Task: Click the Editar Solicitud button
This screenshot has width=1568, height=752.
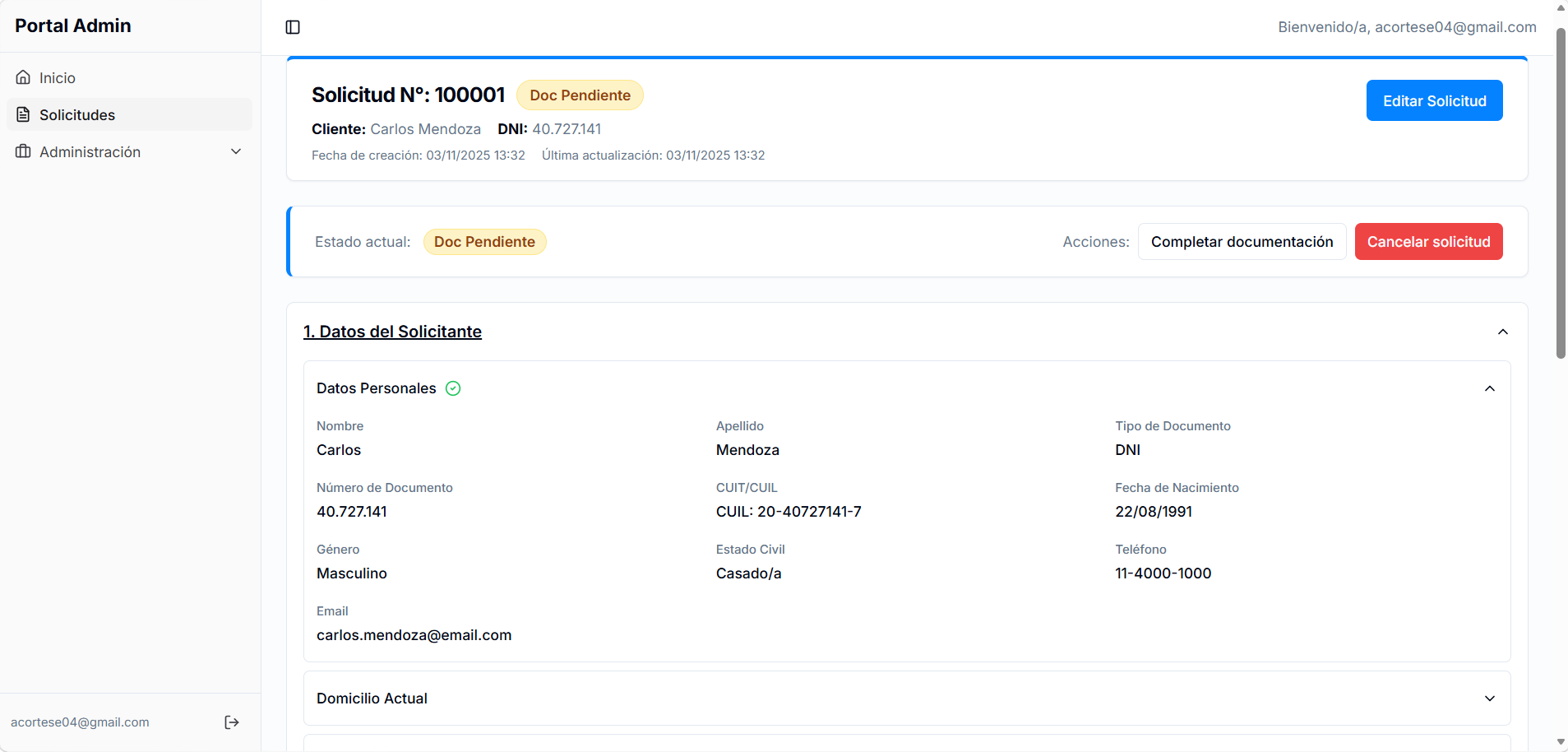Action: 1434,100
